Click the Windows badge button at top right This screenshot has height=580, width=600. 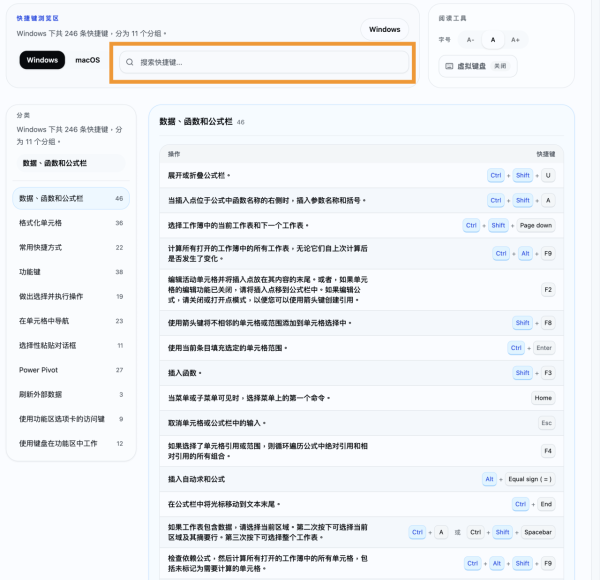(385, 29)
